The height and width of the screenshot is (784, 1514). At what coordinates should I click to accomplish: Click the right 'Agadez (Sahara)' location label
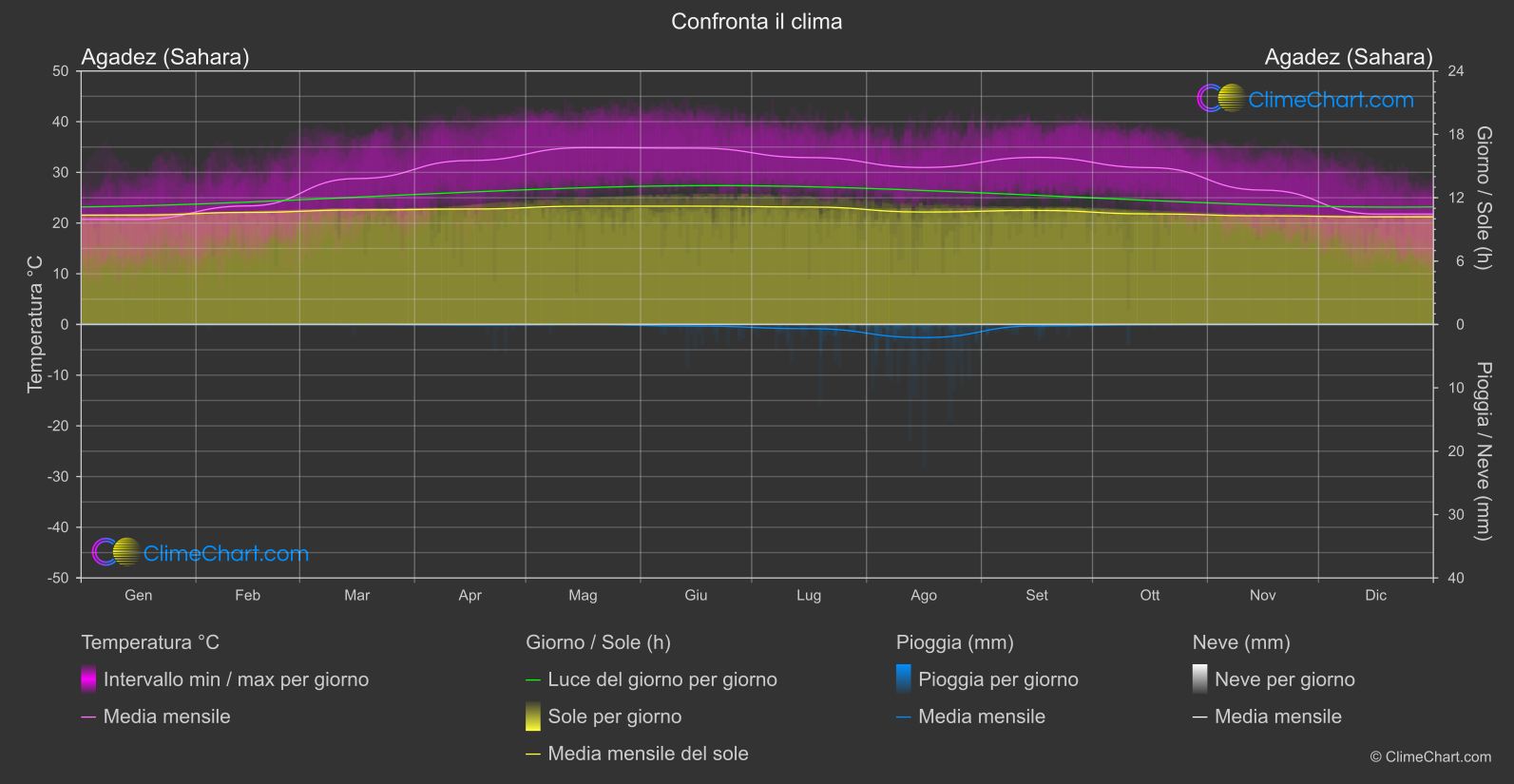tap(1349, 57)
